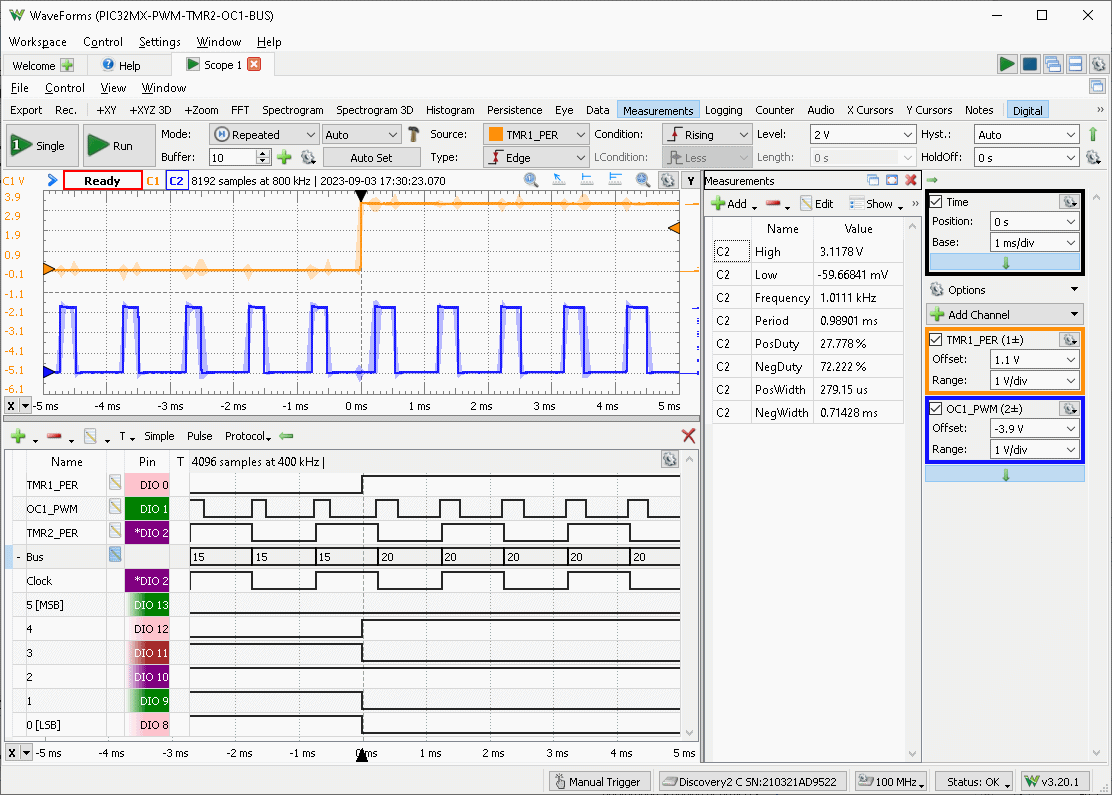The height and width of the screenshot is (795, 1112).
Task: Click the green run-all icon top right
Action: 1007,65
